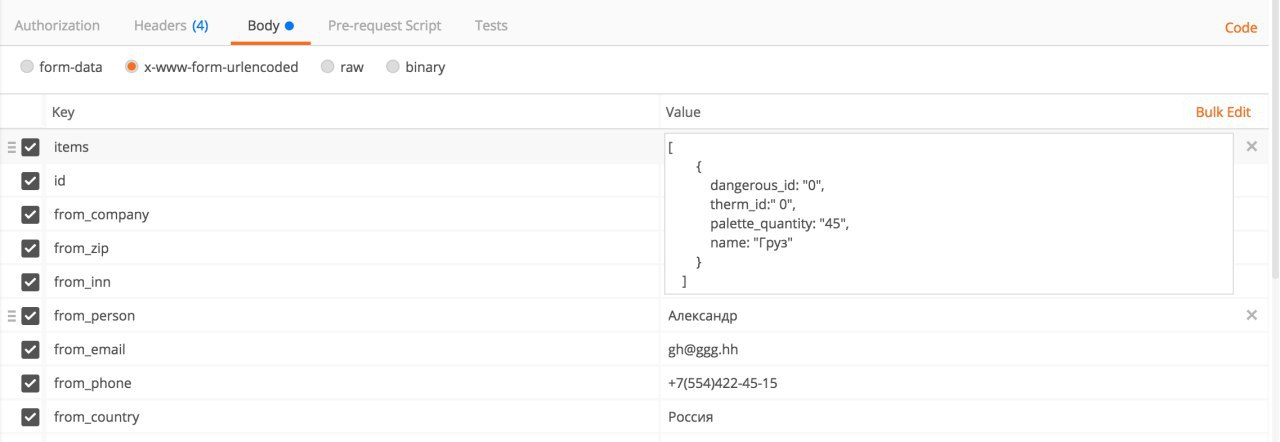Open the Headers (4) tab
1280x442 pixels.
pyautogui.click(x=171, y=25)
